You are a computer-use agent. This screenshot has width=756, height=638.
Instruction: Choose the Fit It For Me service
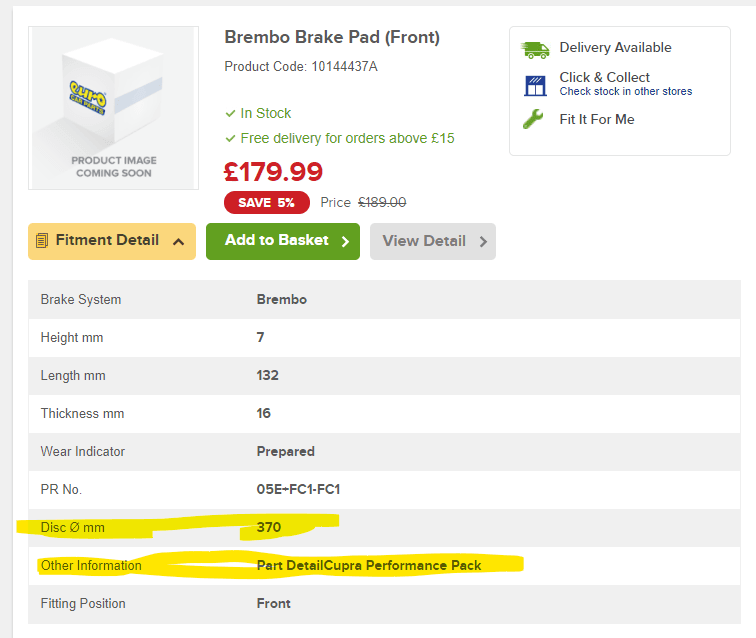tap(596, 120)
